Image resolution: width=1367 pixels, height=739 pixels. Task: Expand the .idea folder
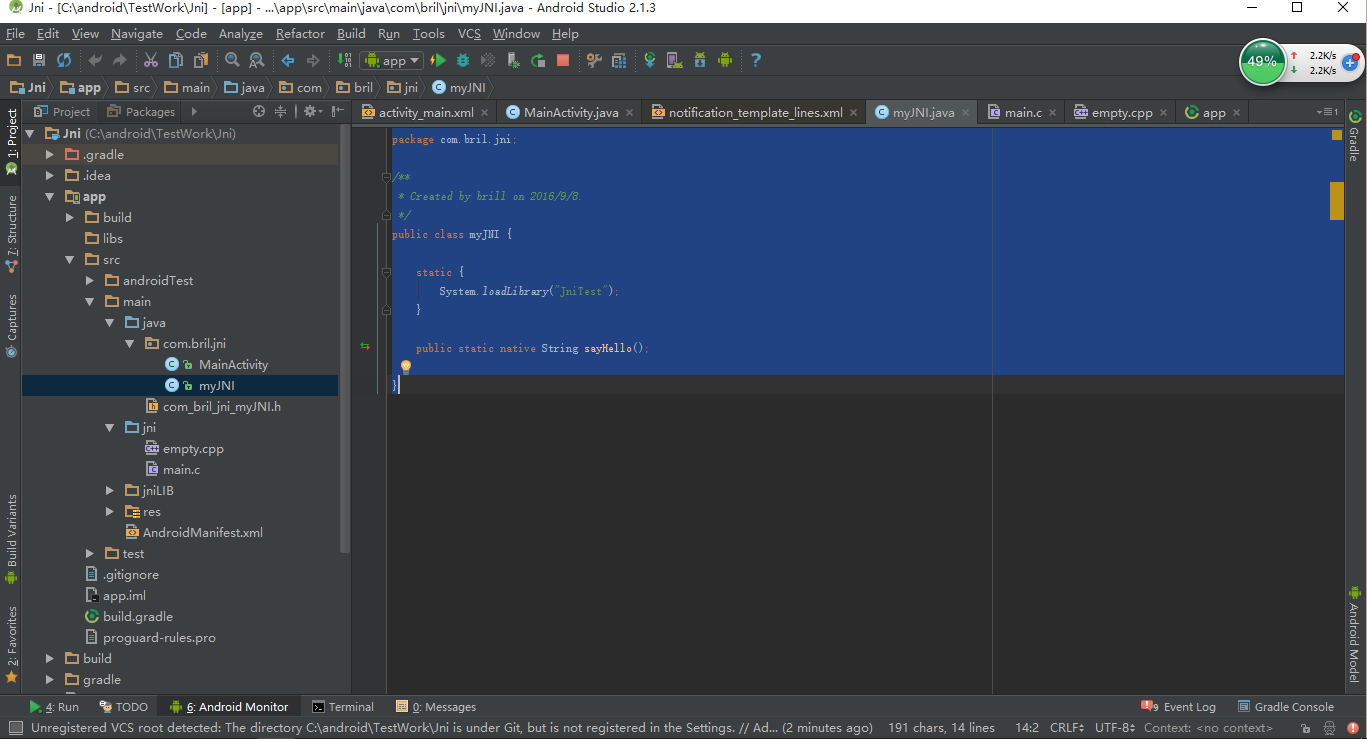pyautogui.click(x=49, y=176)
